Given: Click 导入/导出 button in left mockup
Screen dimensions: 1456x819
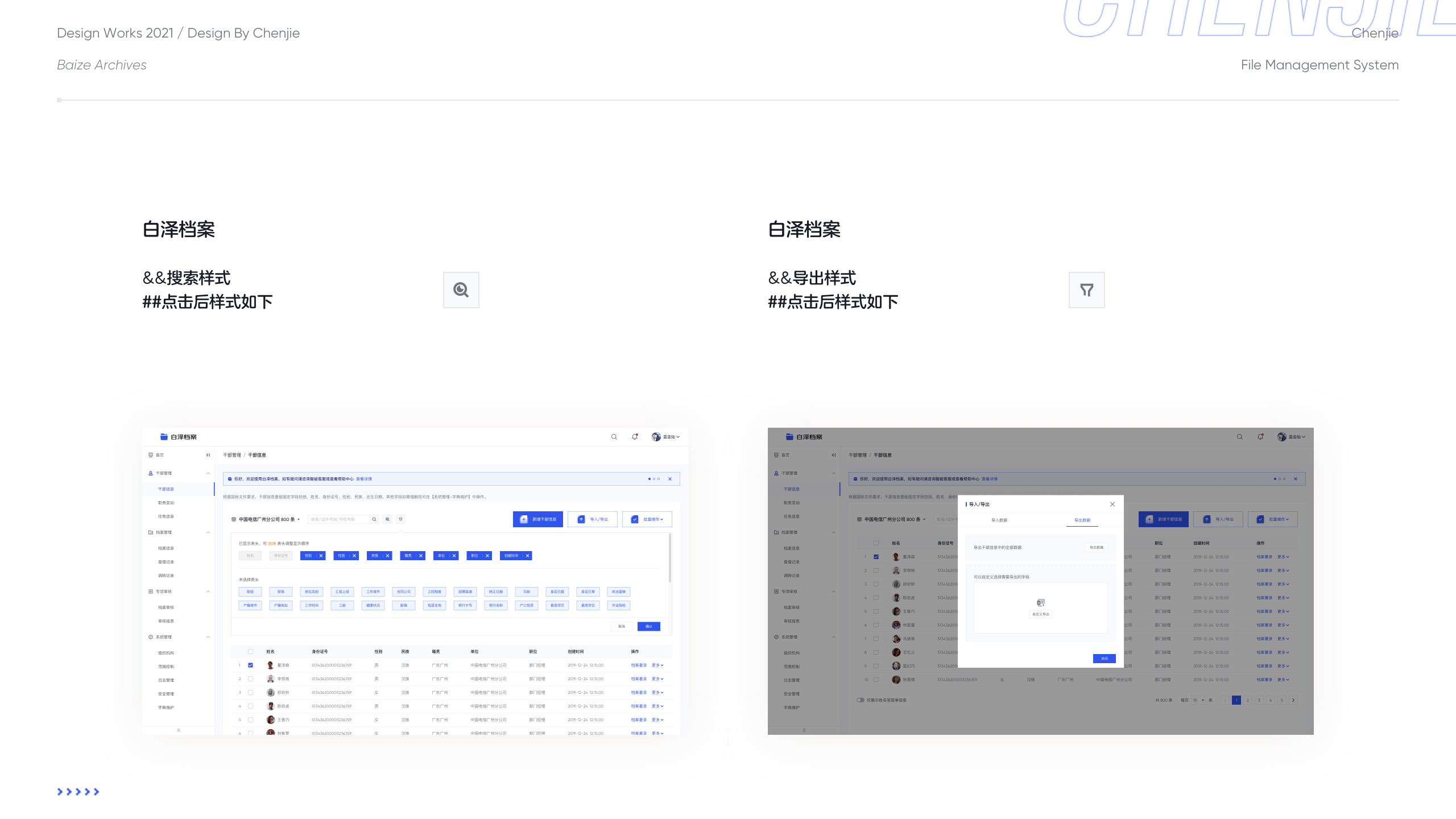Looking at the screenshot, I should 593,519.
